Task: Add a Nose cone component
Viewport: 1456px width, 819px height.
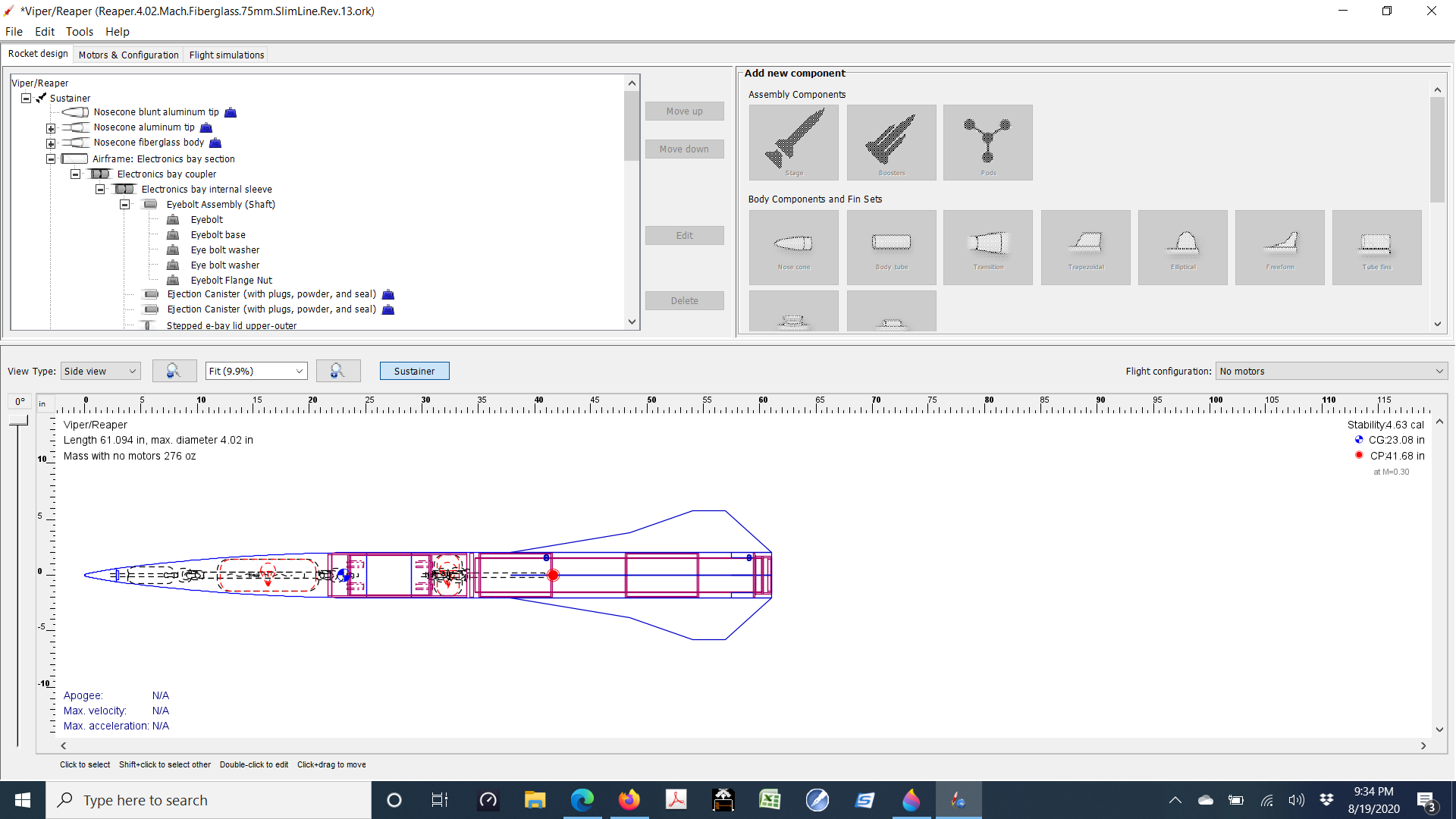Action: click(x=794, y=247)
